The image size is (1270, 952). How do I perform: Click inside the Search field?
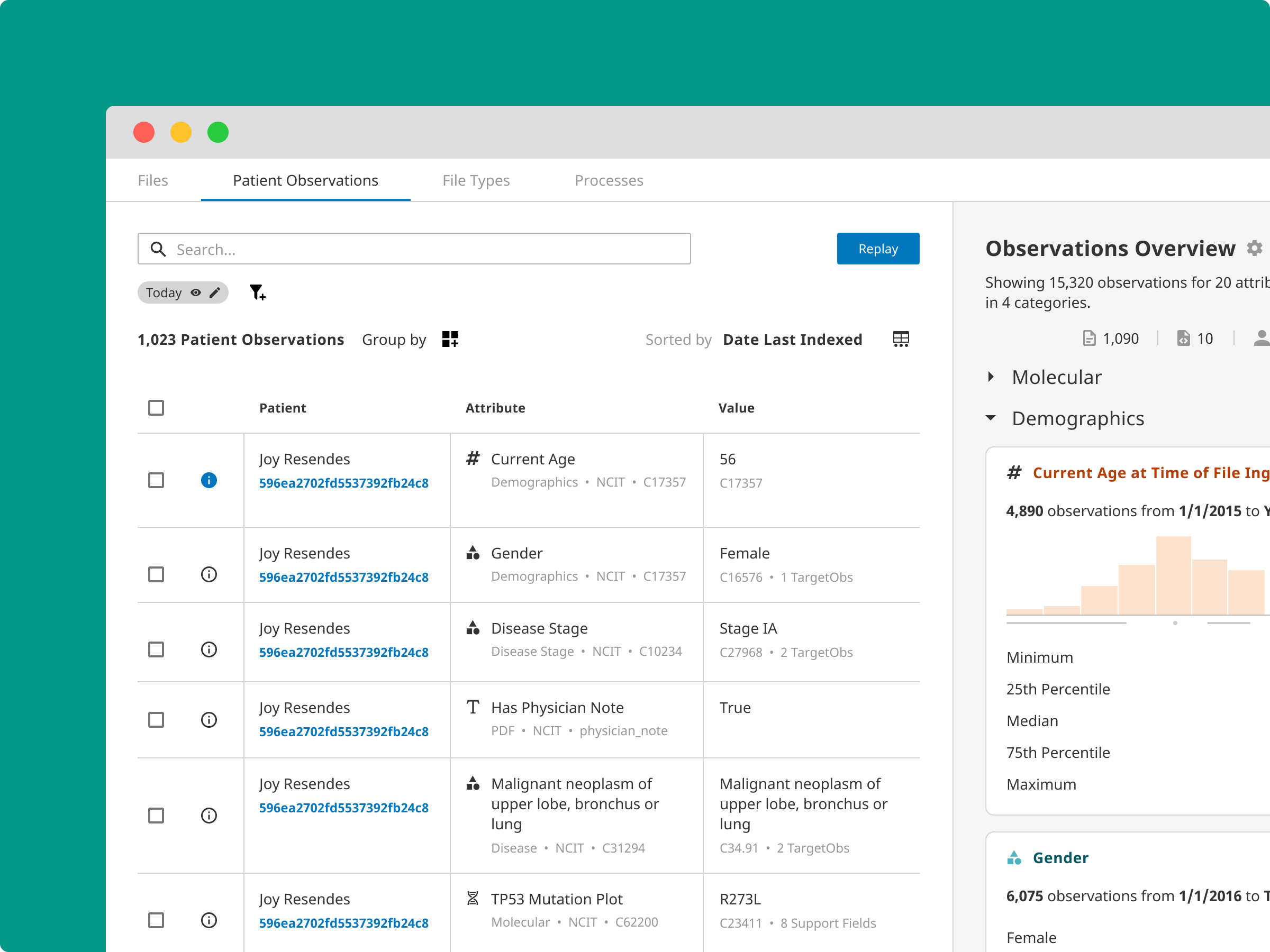tap(414, 249)
